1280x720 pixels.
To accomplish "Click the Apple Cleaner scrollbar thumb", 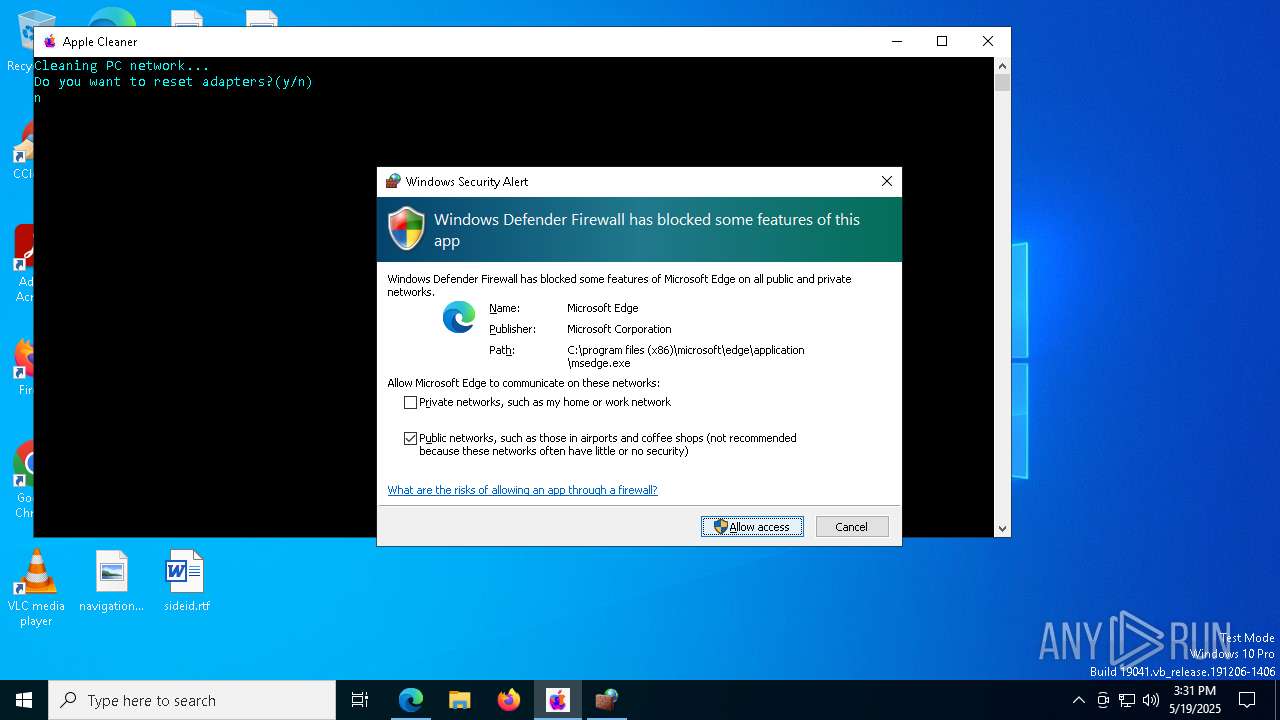I will (1002, 82).
